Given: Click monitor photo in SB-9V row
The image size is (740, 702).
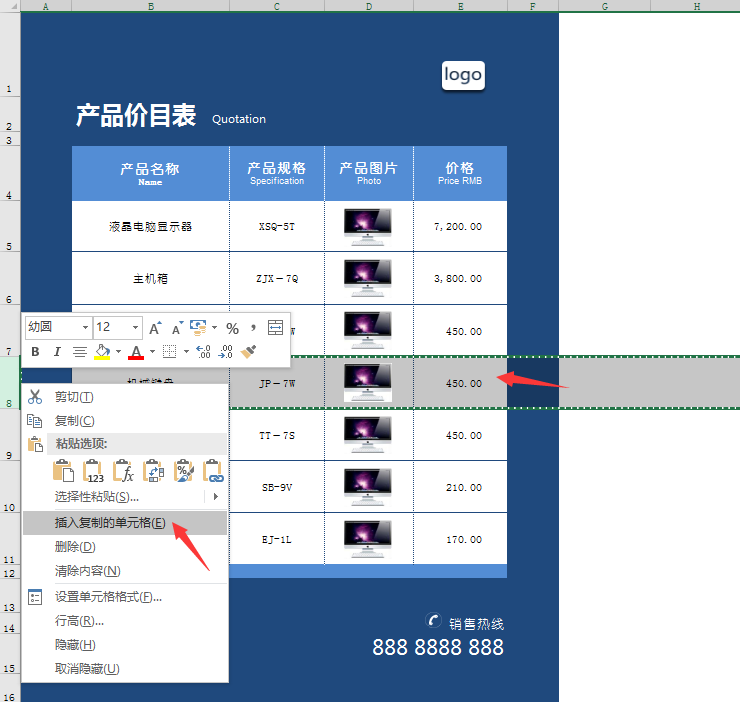Looking at the screenshot, I should 368,488.
